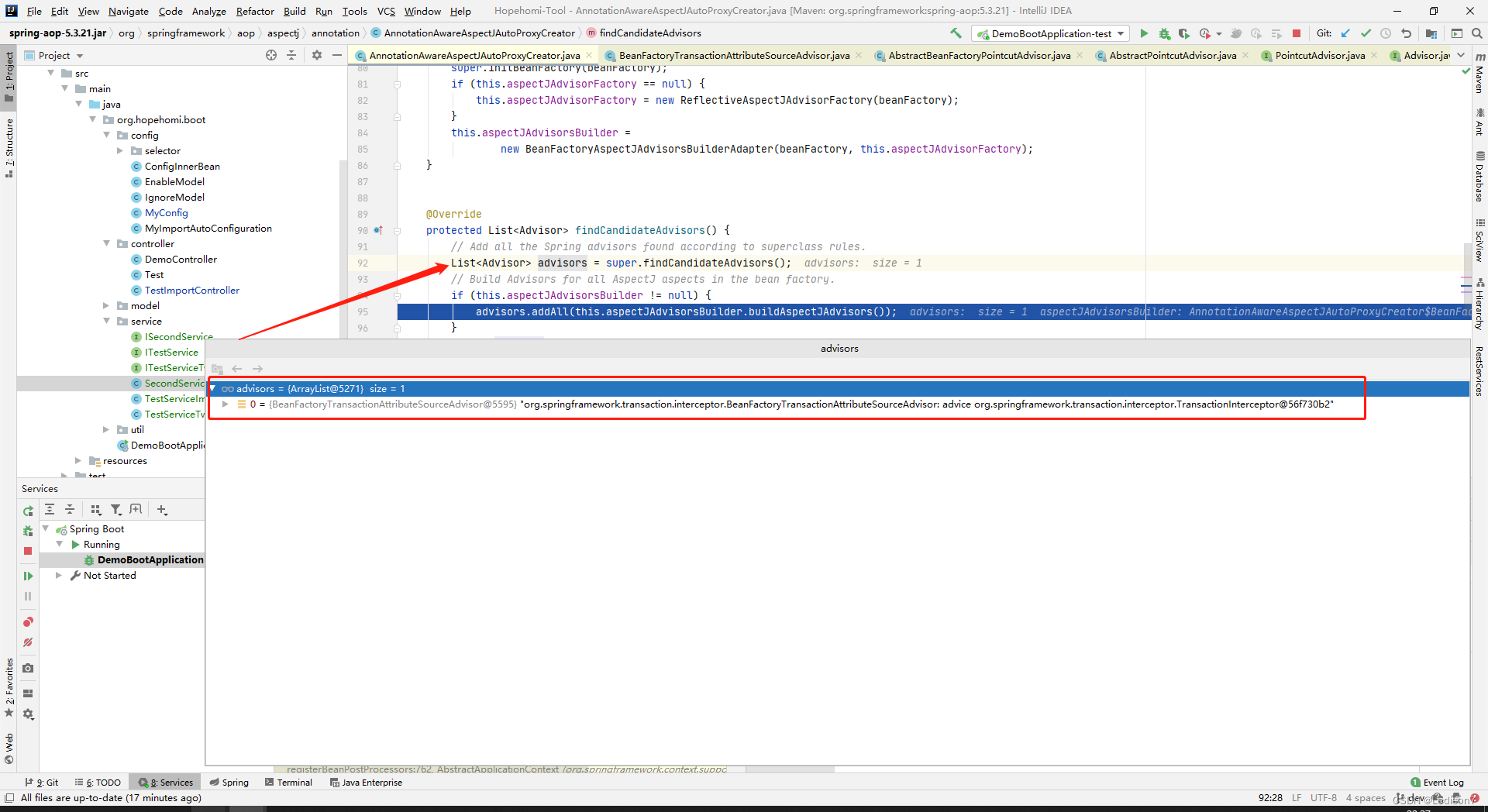Click the Git Commit green checkmark
Screen dimensions: 1488x812
tap(1366, 33)
